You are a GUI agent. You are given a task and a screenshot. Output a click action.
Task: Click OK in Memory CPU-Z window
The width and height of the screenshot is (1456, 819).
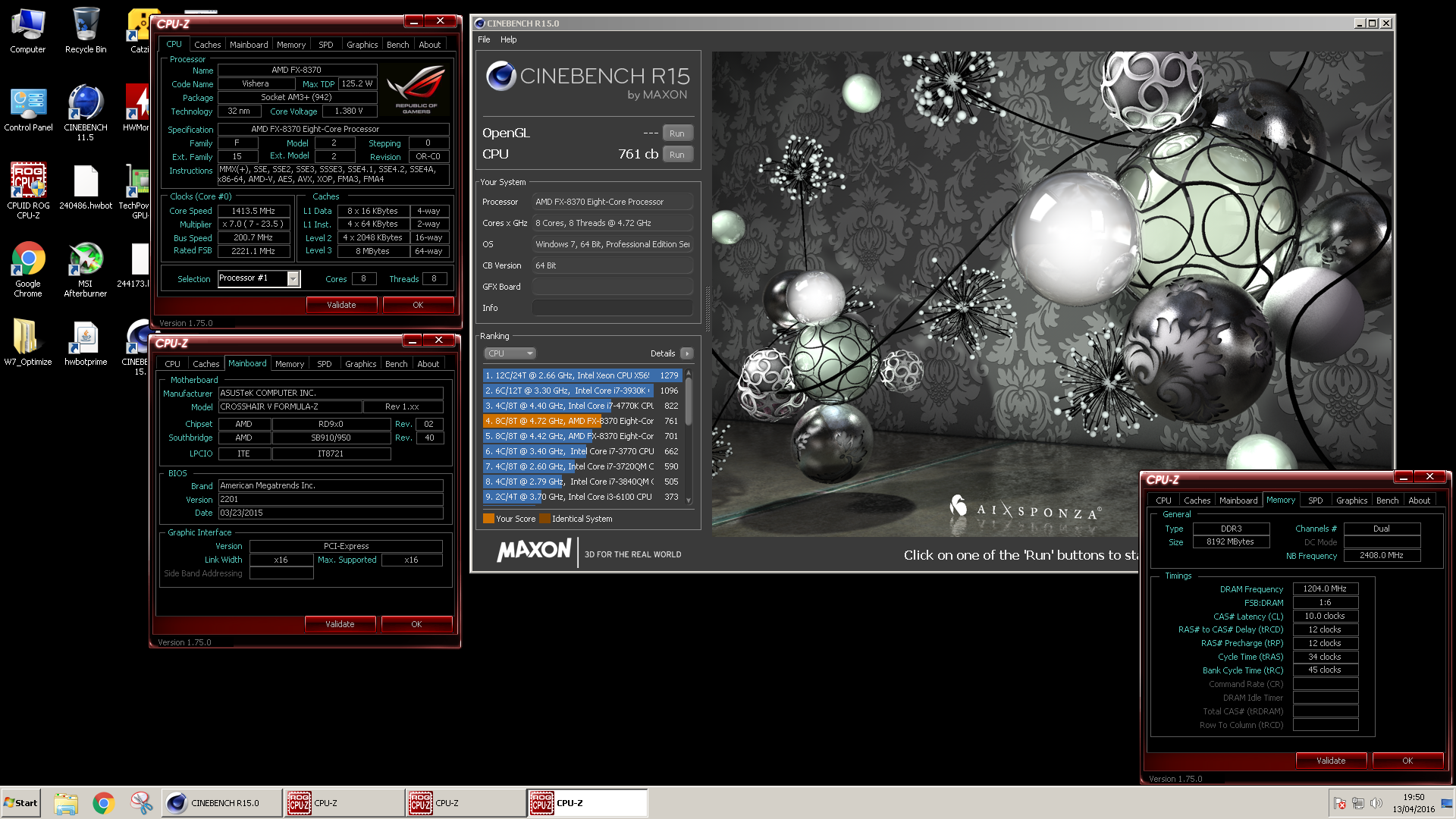[1407, 761]
